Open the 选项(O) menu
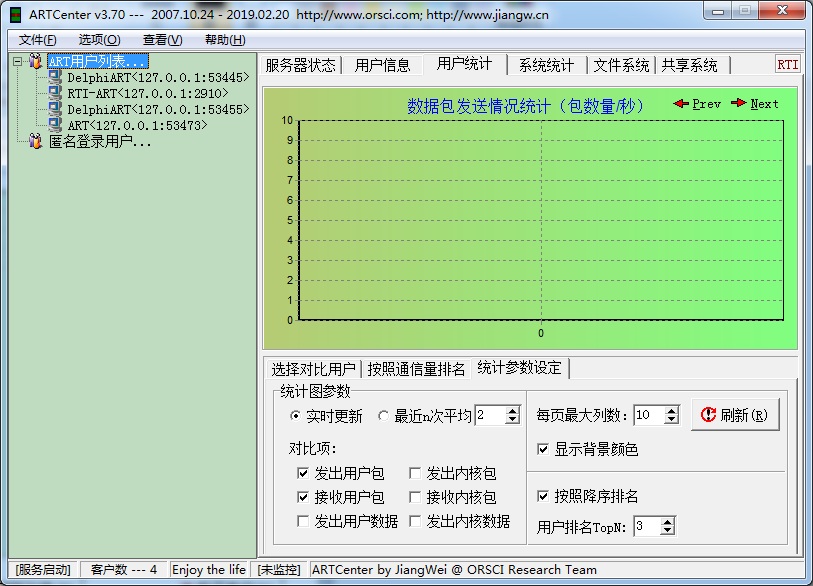 (99, 40)
